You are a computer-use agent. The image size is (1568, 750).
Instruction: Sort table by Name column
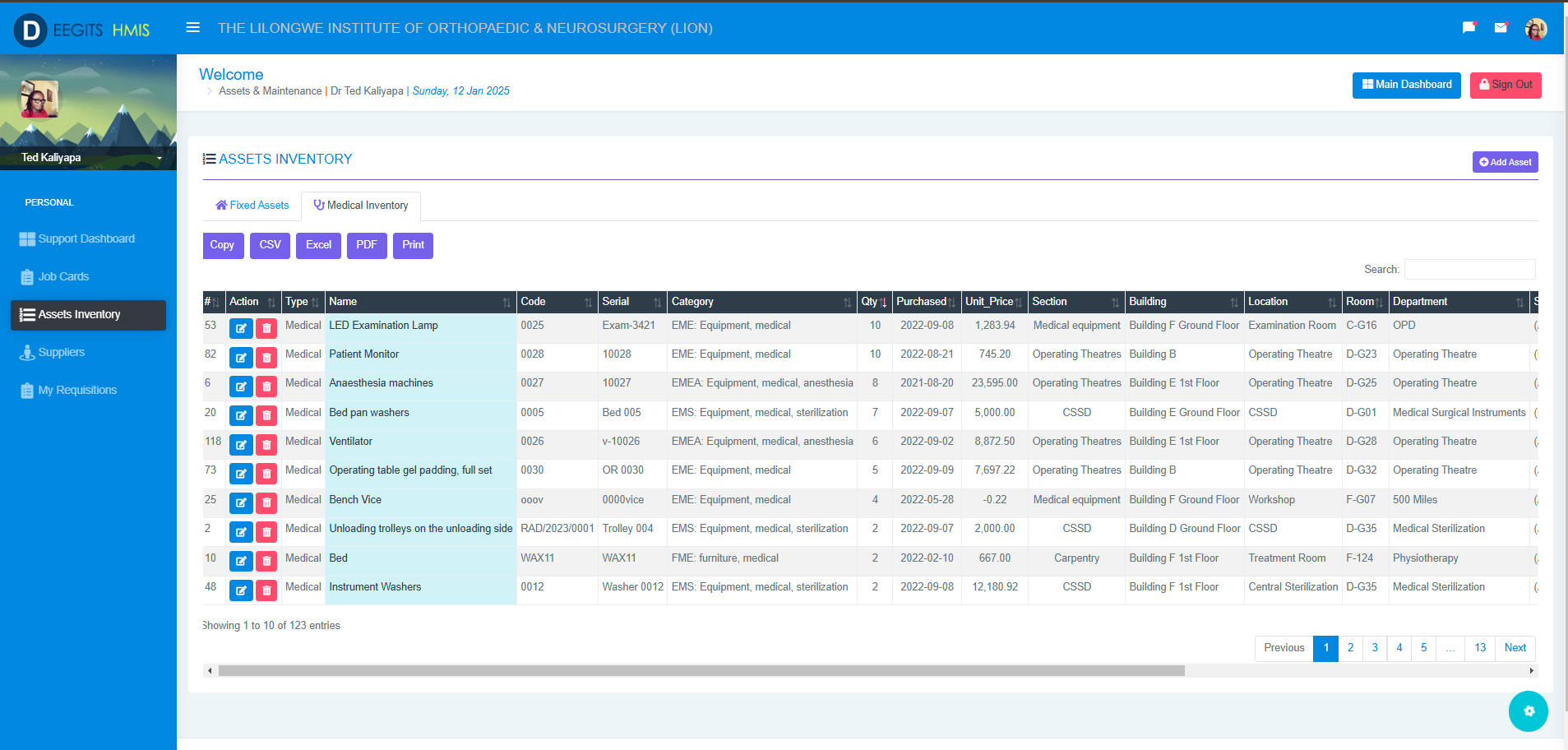[419, 302]
